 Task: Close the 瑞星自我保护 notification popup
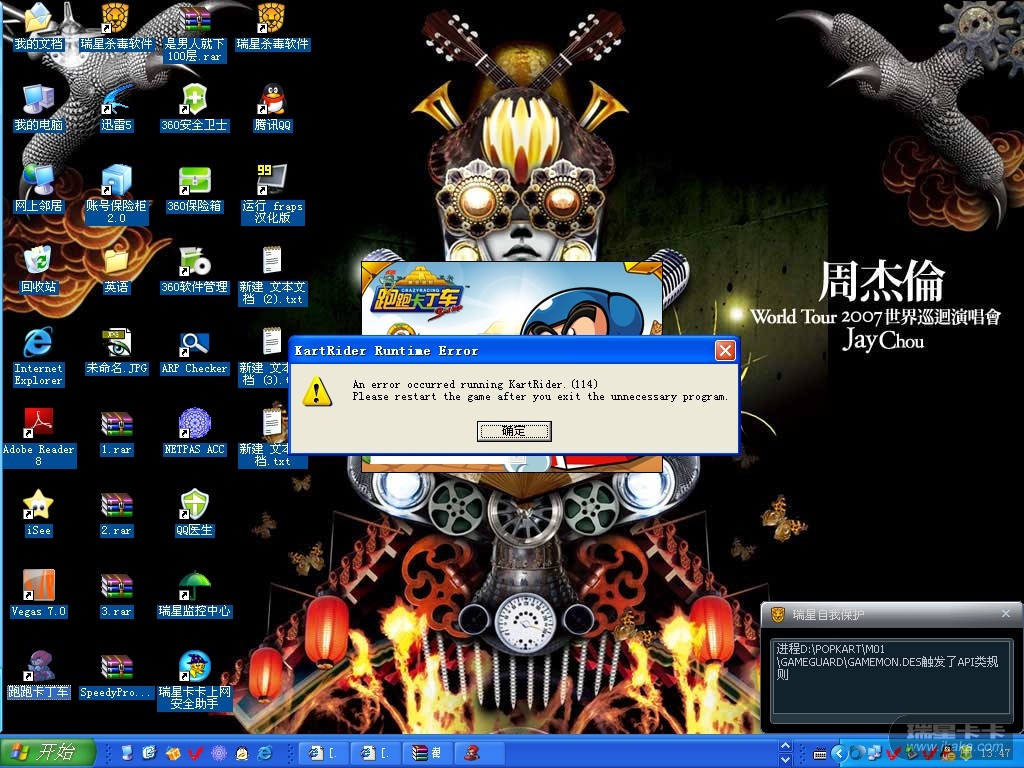[1006, 614]
